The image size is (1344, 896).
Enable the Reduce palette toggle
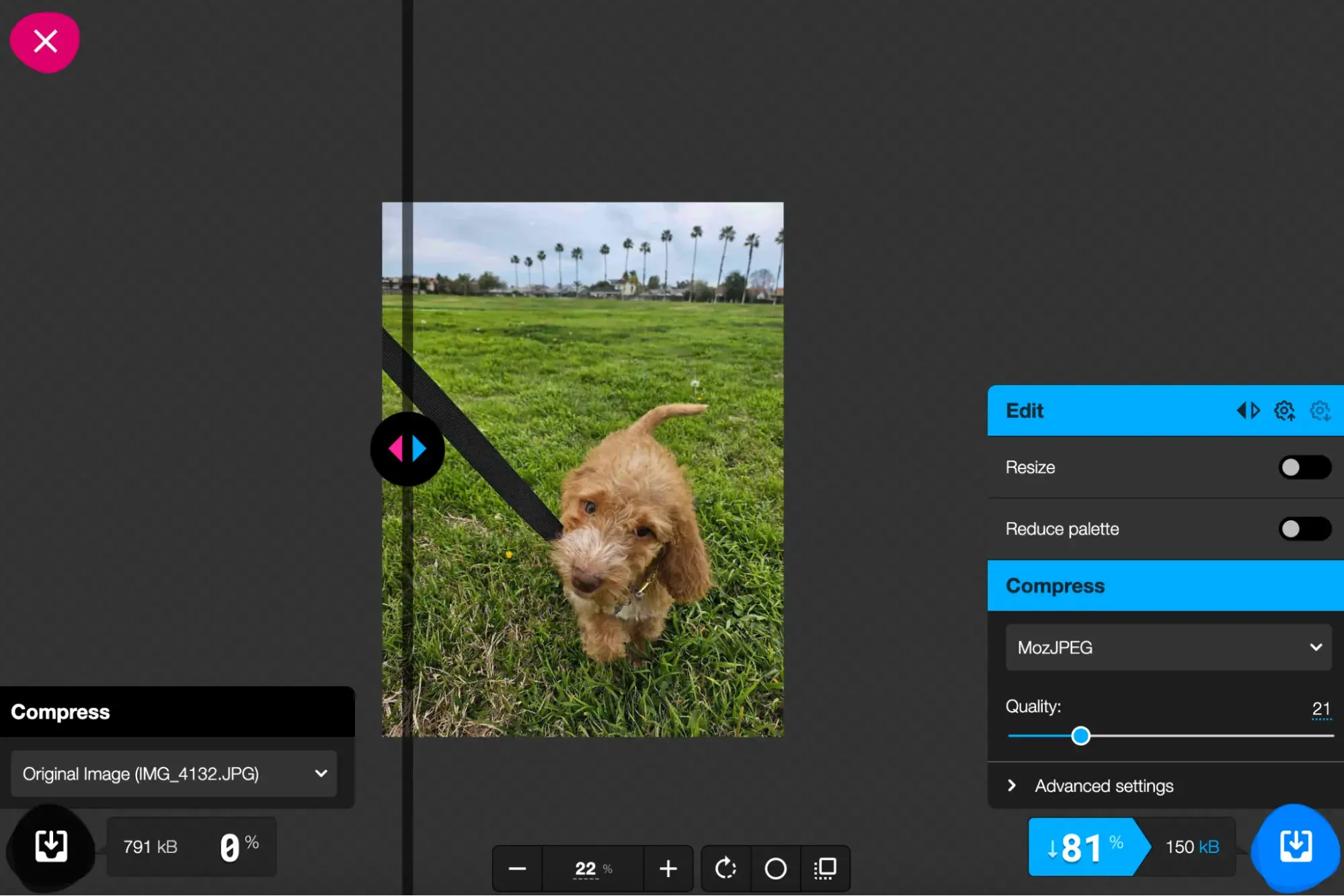click(1304, 529)
